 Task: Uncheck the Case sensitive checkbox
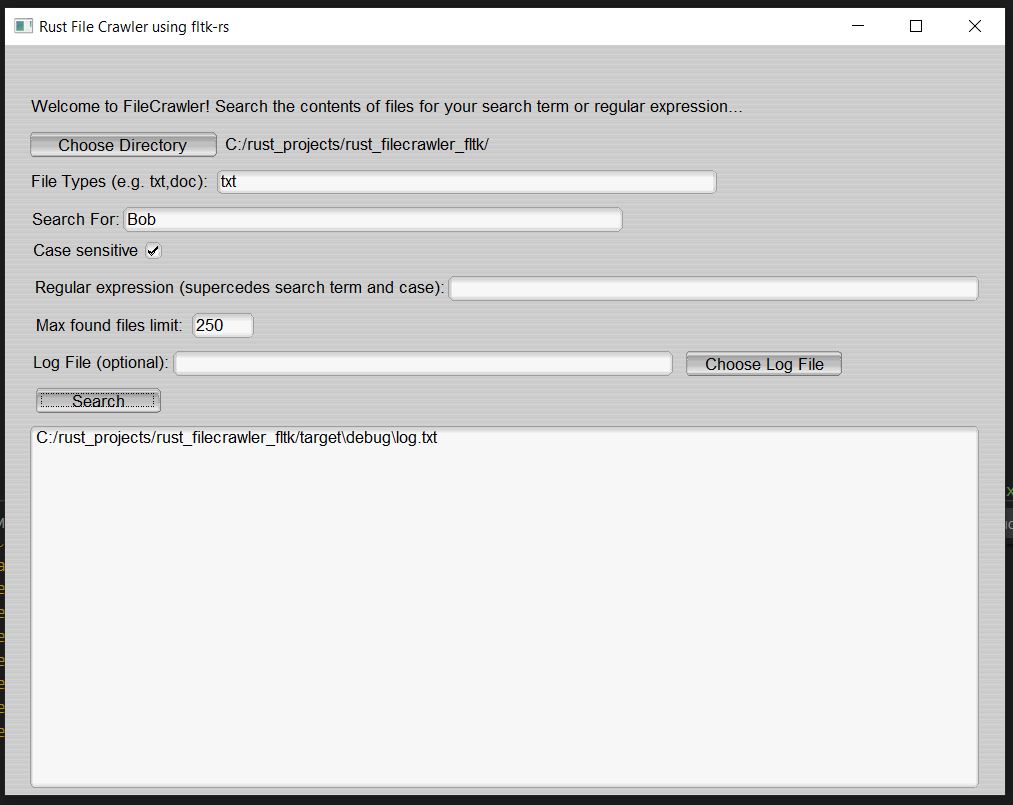[153, 251]
